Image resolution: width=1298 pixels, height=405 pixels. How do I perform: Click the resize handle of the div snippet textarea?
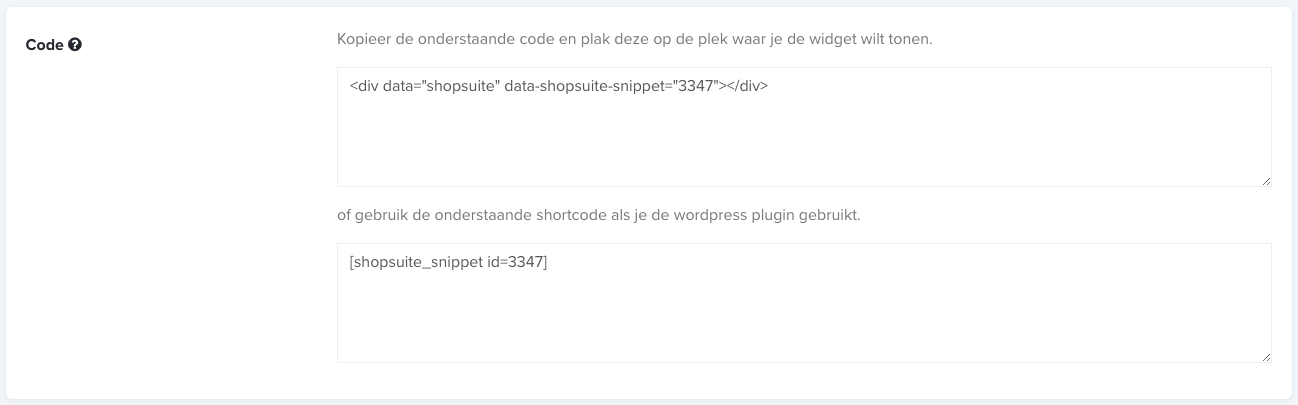coord(1266,181)
